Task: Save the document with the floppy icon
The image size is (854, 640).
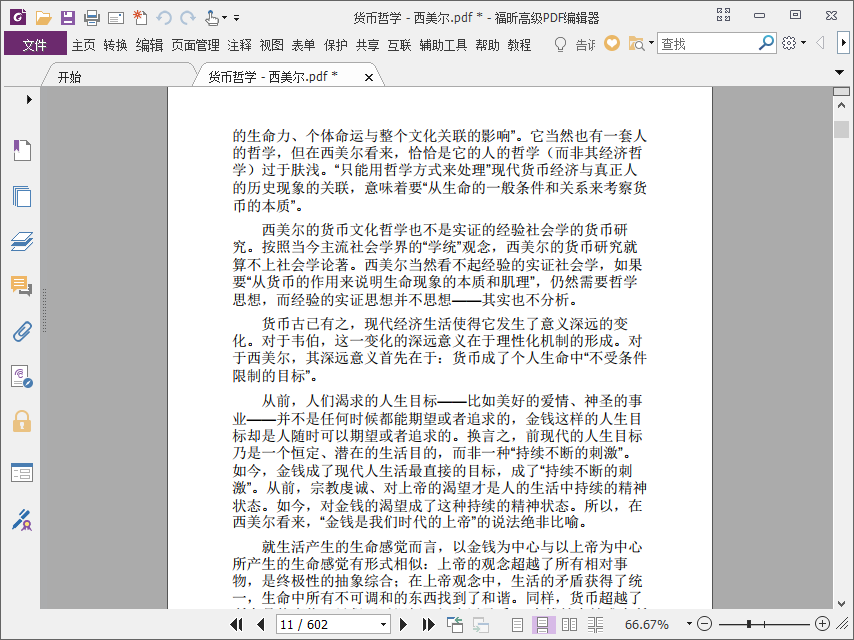Action: click(x=68, y=18)
